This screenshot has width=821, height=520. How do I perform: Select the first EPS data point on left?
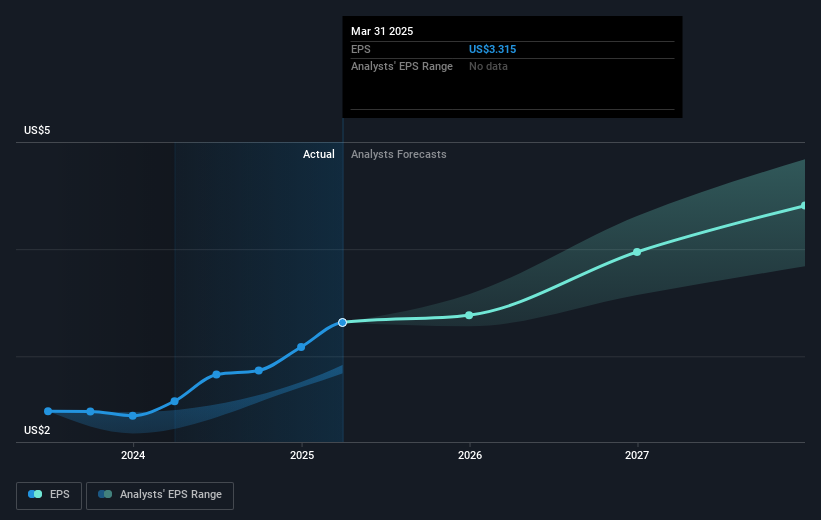48,412
